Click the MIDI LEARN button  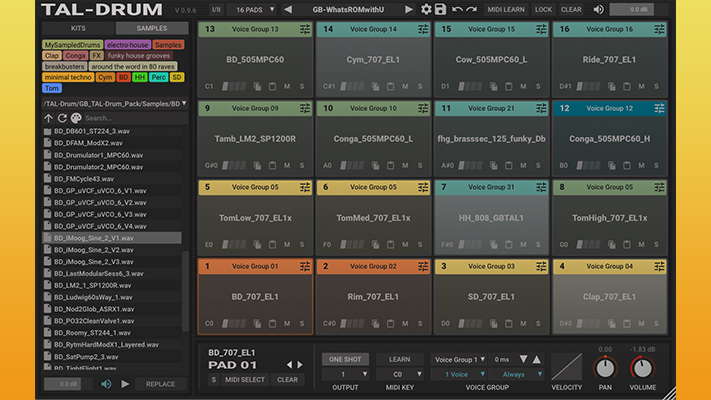(x=506, y=9)
